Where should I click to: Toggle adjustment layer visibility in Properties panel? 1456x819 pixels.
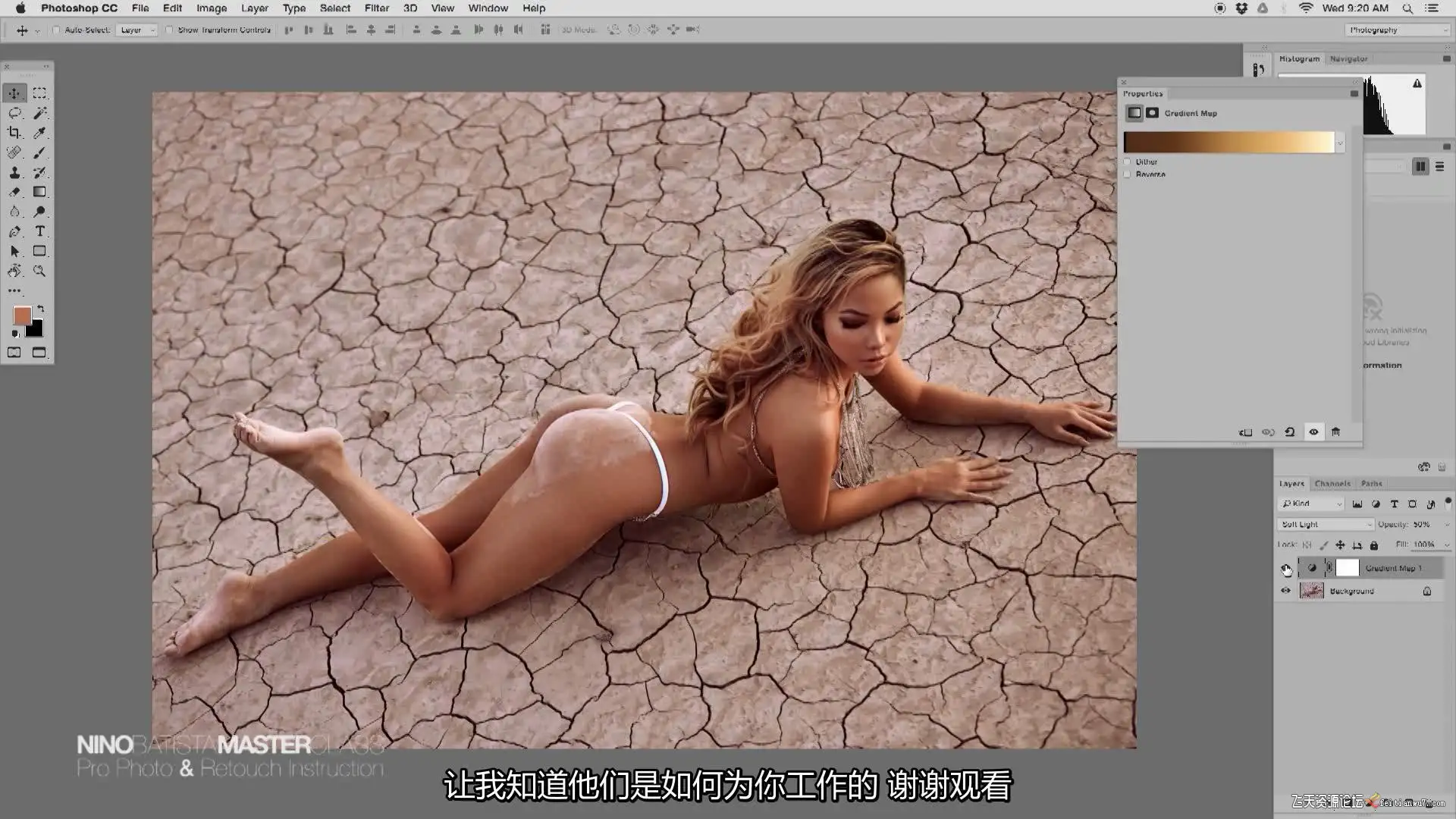point(1313,432)
